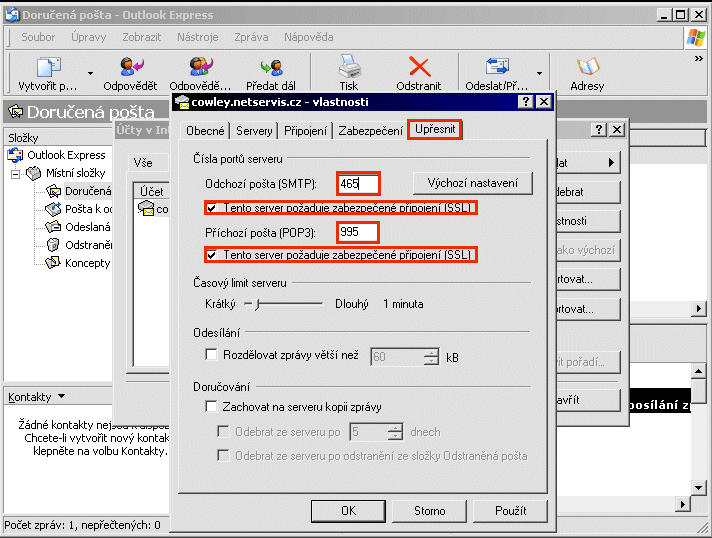Open the Odstraněná pošta deleted folder
Viewport: 712px width, 538px height.
pyautogui.click(x=79, y=245)
